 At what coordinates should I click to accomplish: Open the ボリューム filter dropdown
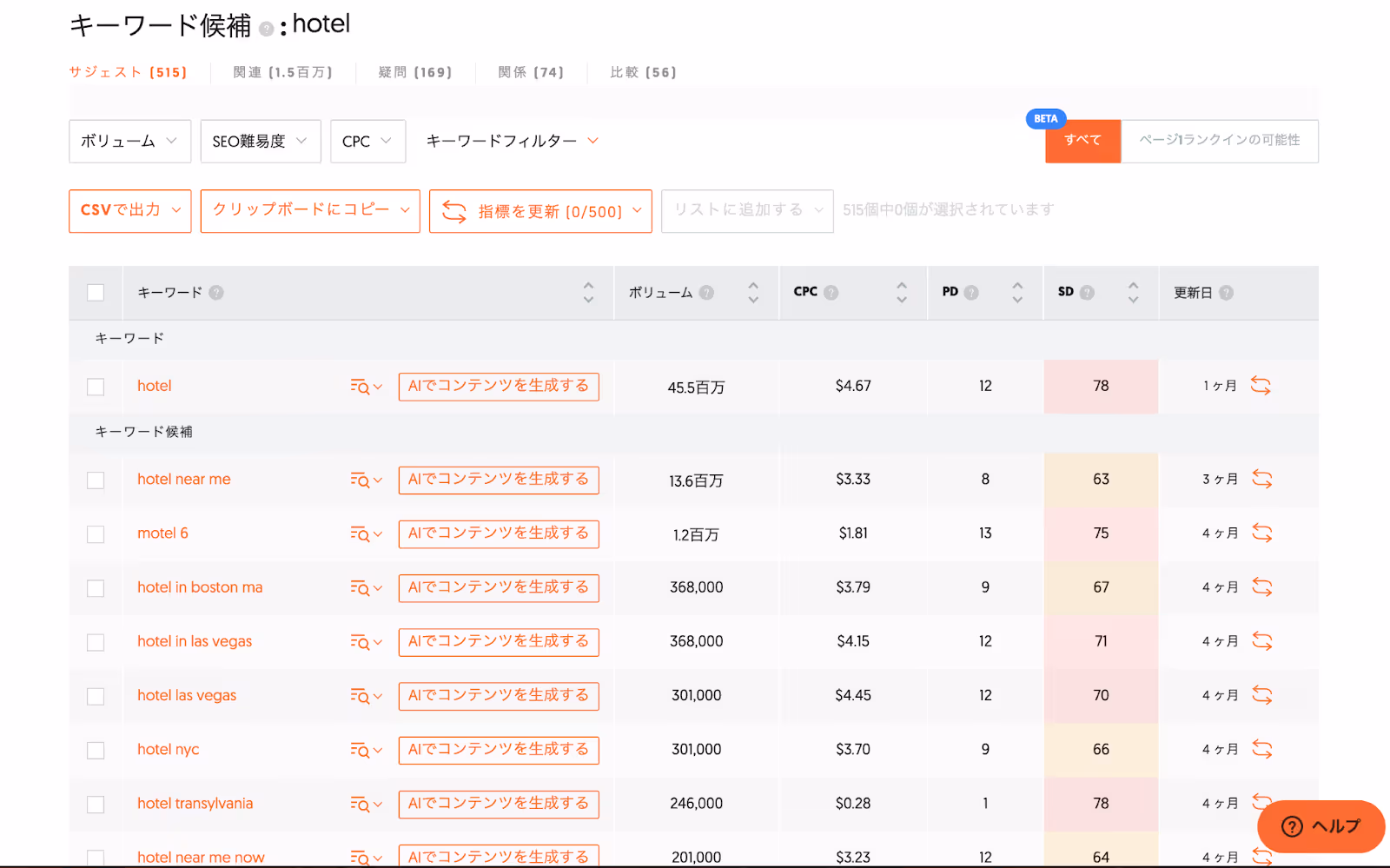click(x=129, y=141)
